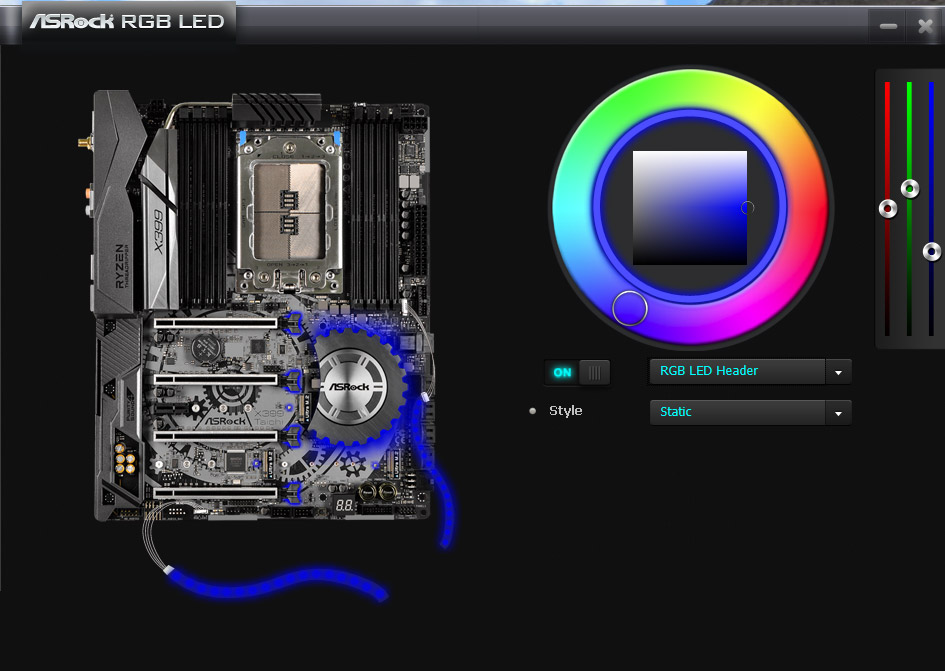Image resolution: width=945 pixels, height=671 pixels.
Task: Close the ASRock RGB LED window
Action: click(925, 26)
